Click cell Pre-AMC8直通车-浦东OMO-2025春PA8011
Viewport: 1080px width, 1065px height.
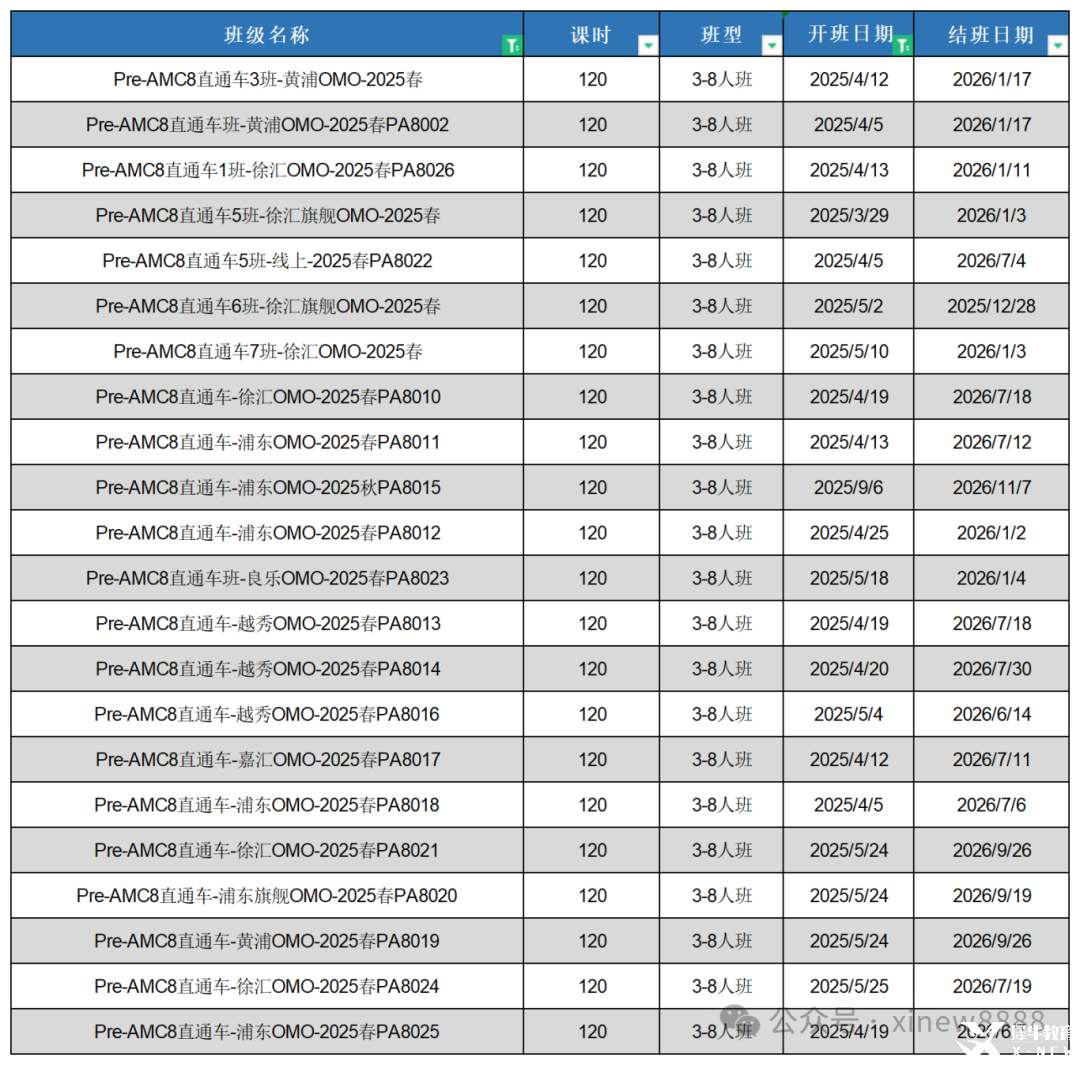click(267, 442)
